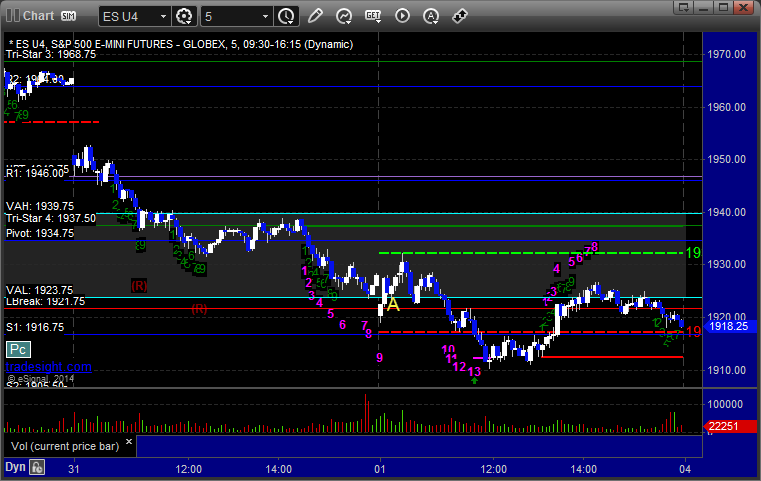This screenshot has height=481, width=761.
Task: Click the magenta 8 near green dashed line
Action: click(x=595, y=247)
